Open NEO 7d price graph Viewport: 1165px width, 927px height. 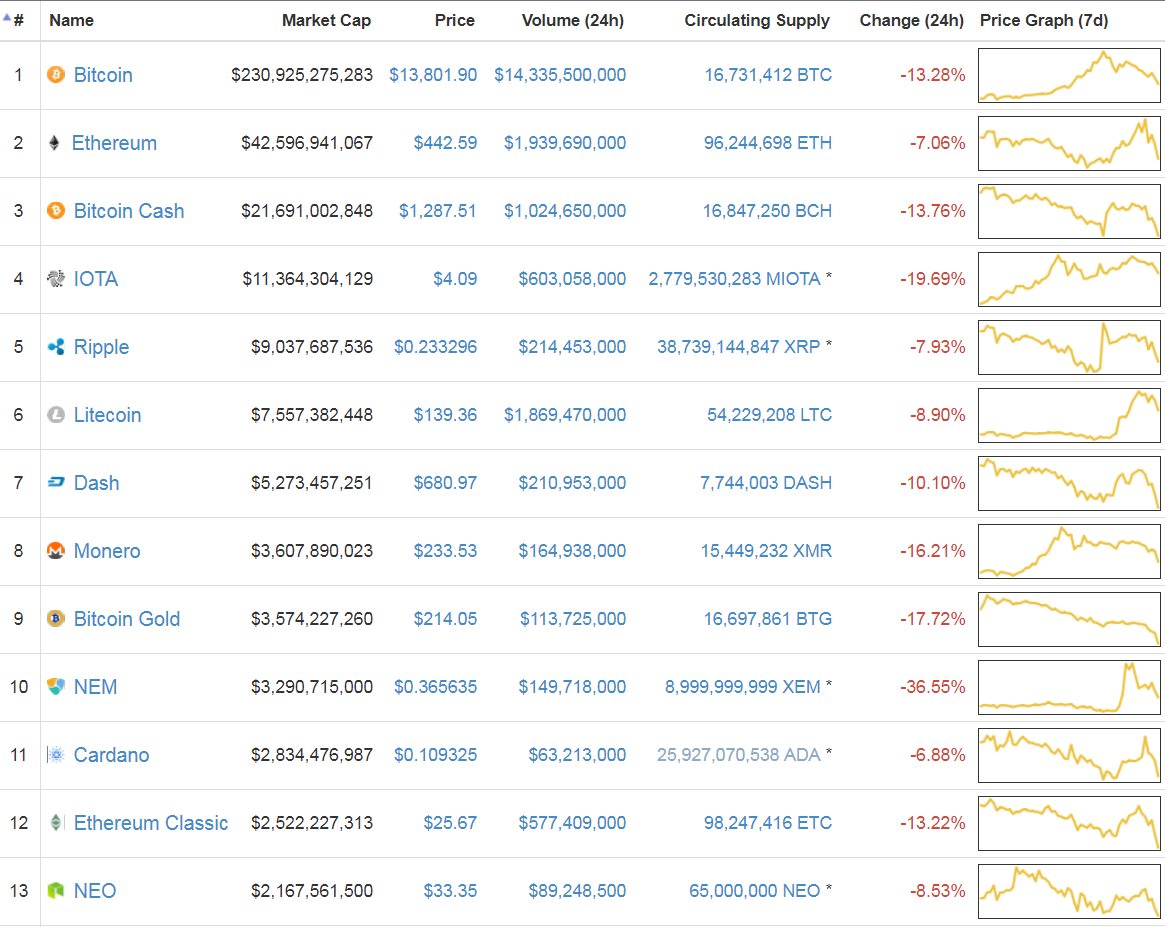[x=1069, y=891]
